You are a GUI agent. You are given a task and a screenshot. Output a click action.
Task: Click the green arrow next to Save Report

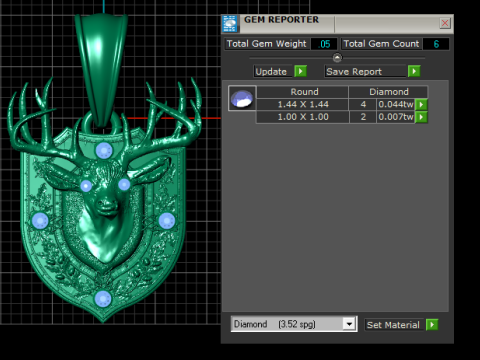[414, 71]
